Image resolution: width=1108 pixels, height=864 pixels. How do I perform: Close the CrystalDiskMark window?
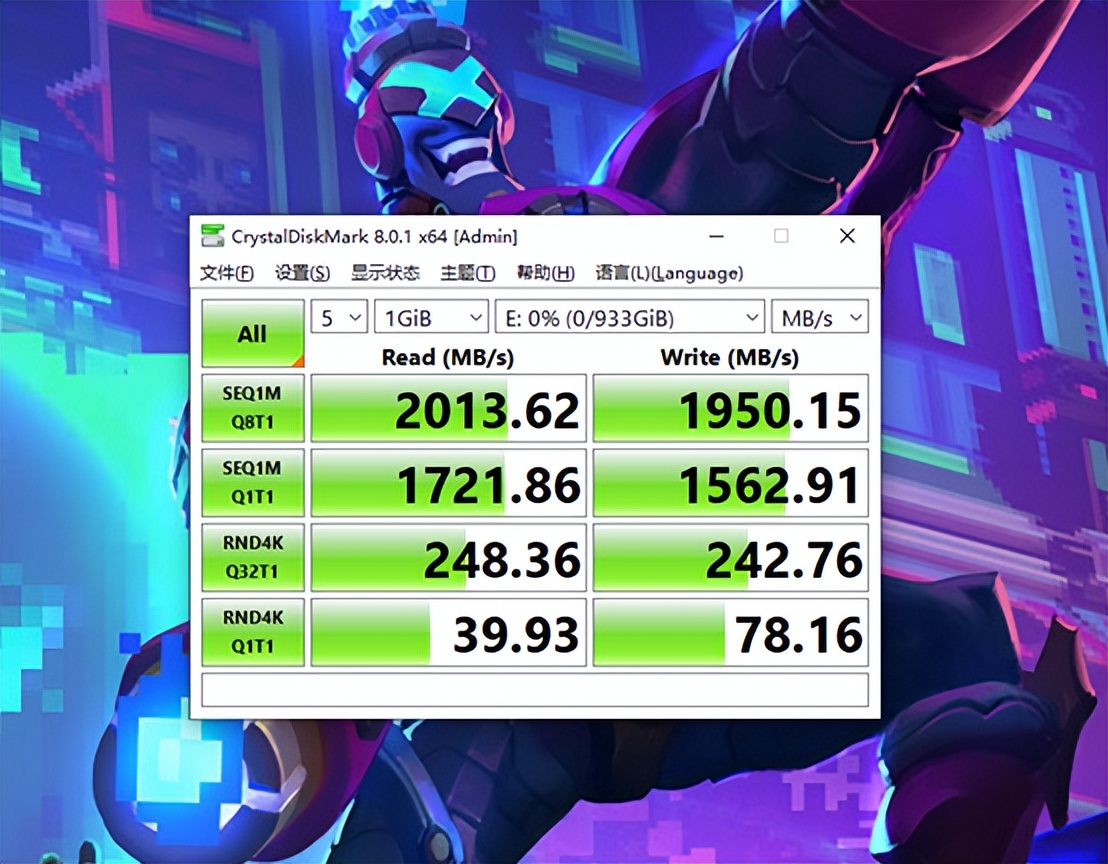(847, 236)
